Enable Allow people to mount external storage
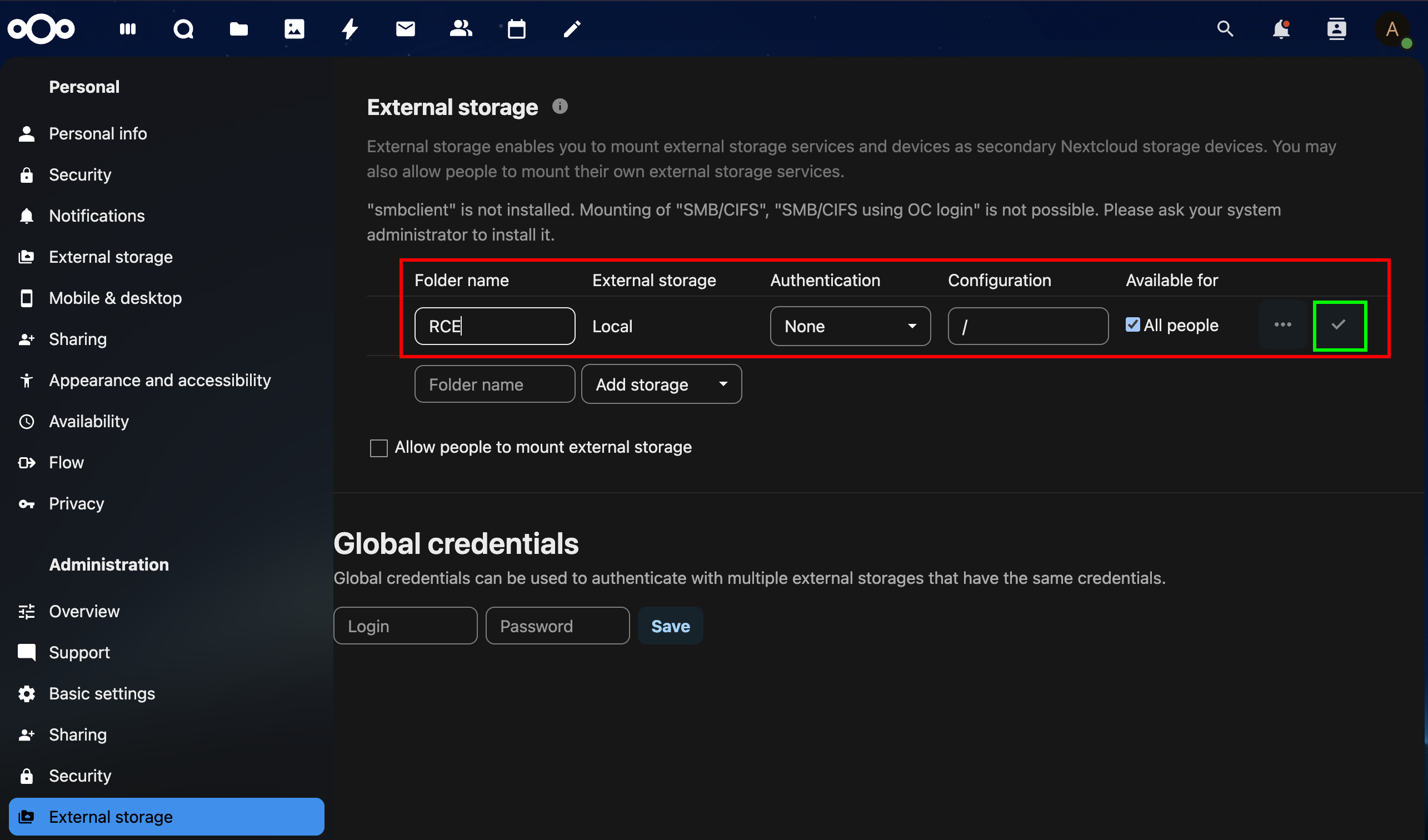This screenshot has height=840, width=1428. (x=378, y=448)
